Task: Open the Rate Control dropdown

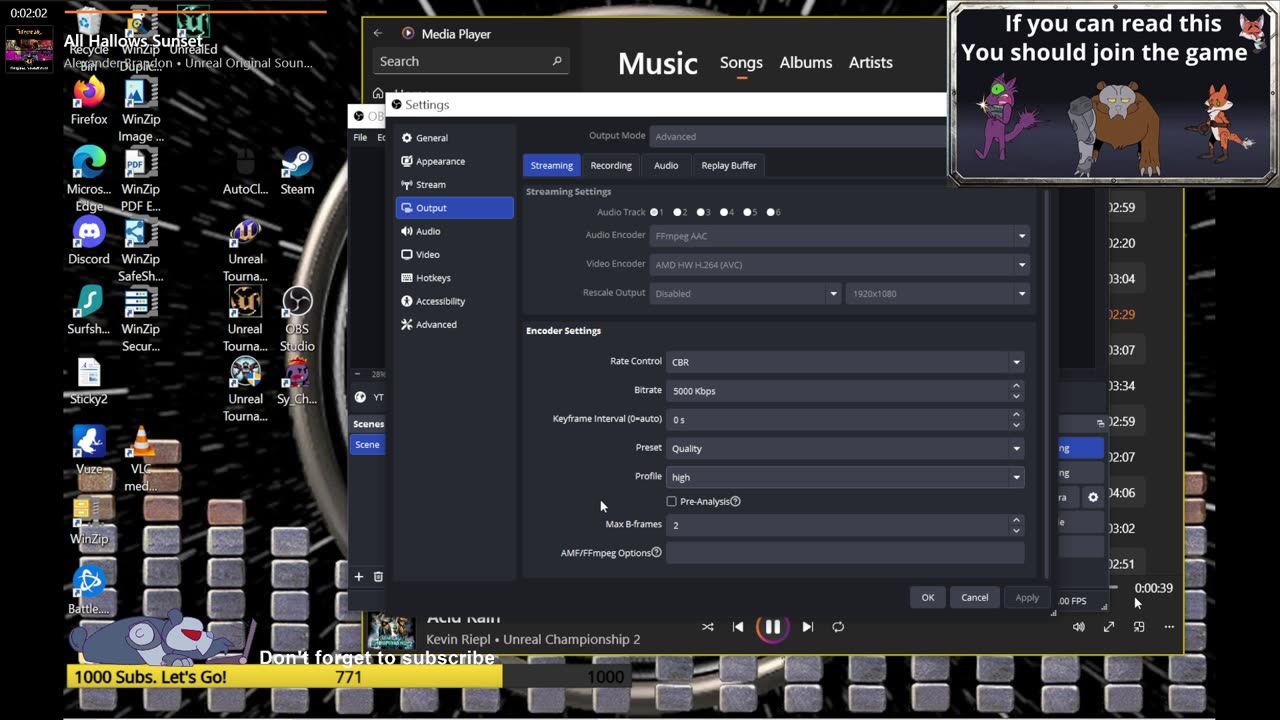Action: [x=845, y=362]
